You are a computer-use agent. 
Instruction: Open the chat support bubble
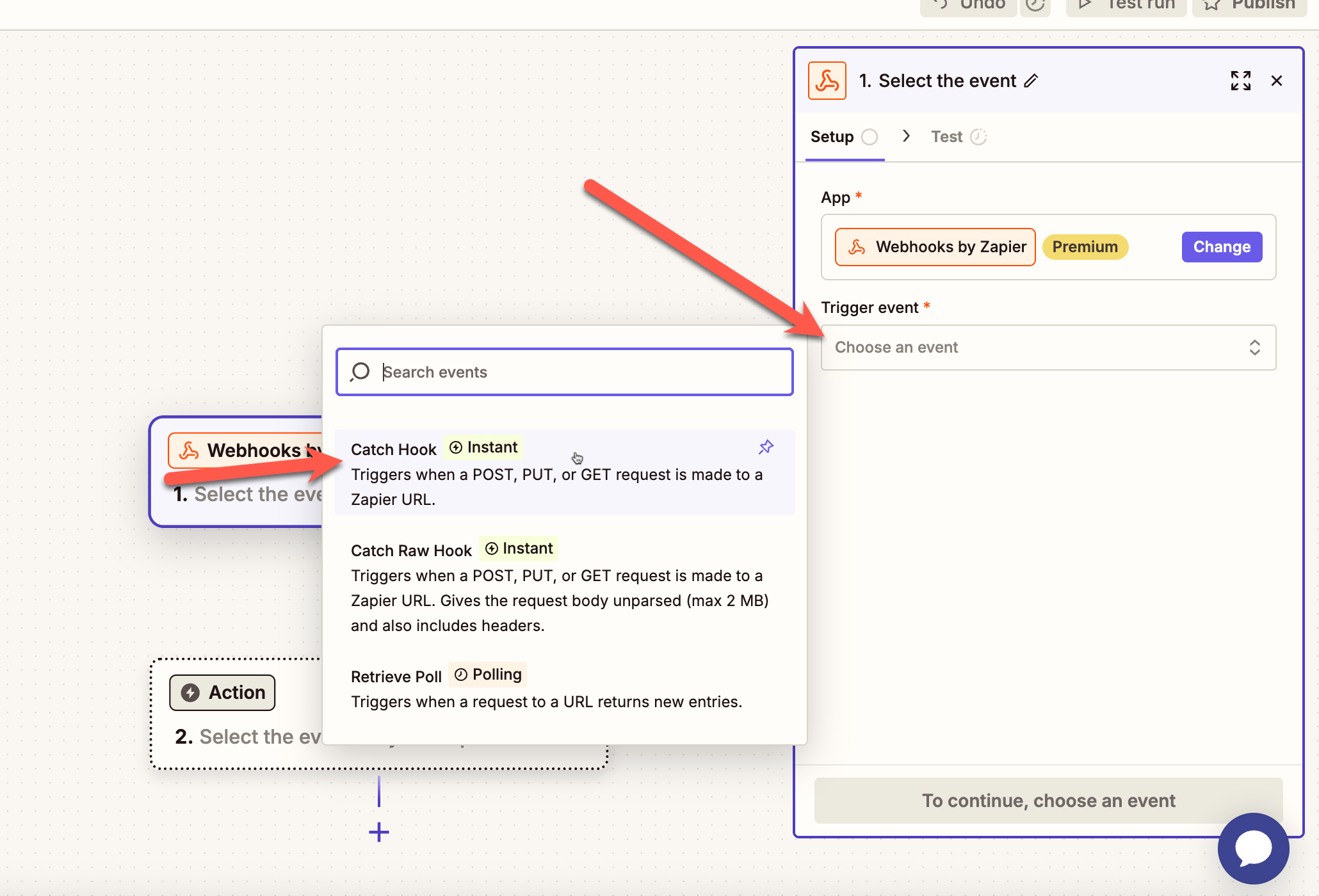pyautogui.click(x=1253, y=849)
